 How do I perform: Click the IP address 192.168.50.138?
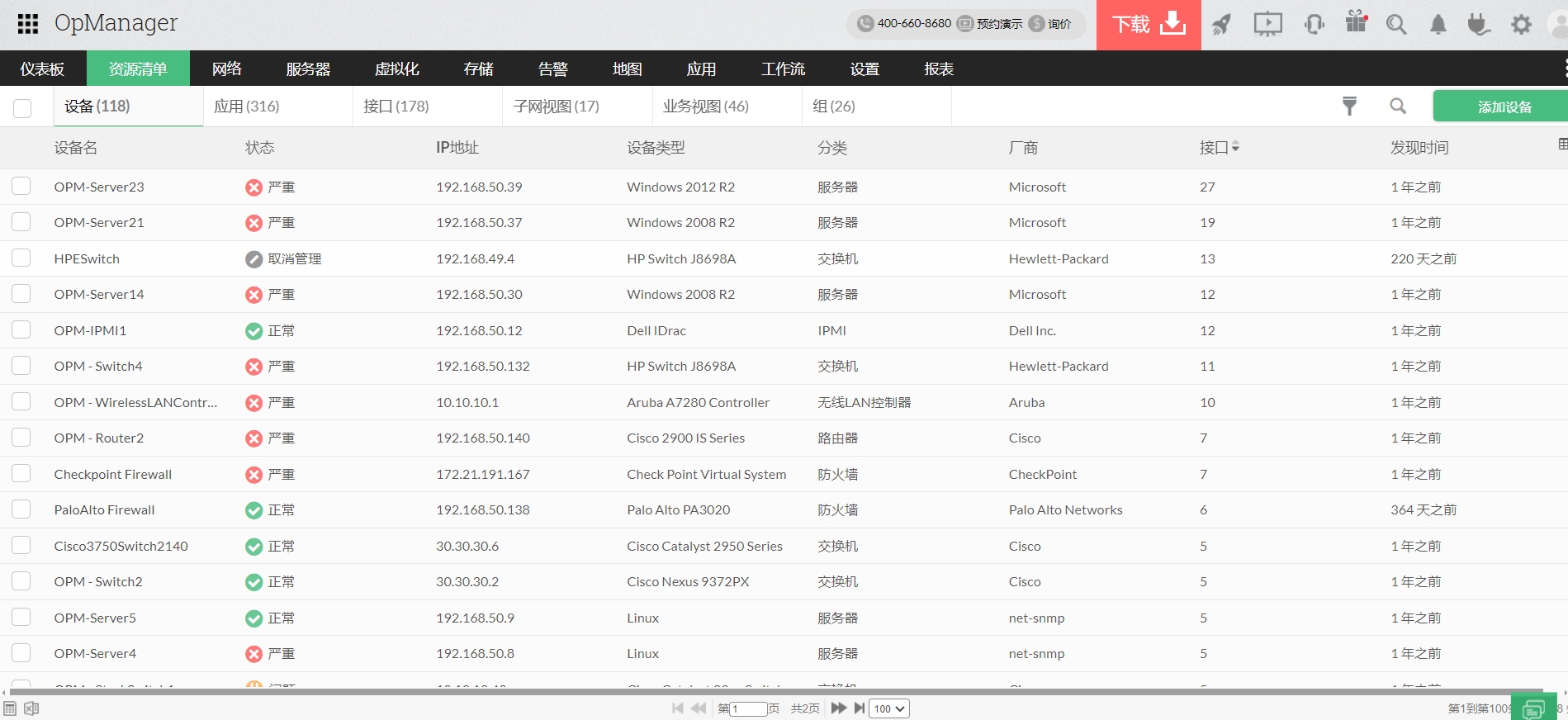coord(483,509)
